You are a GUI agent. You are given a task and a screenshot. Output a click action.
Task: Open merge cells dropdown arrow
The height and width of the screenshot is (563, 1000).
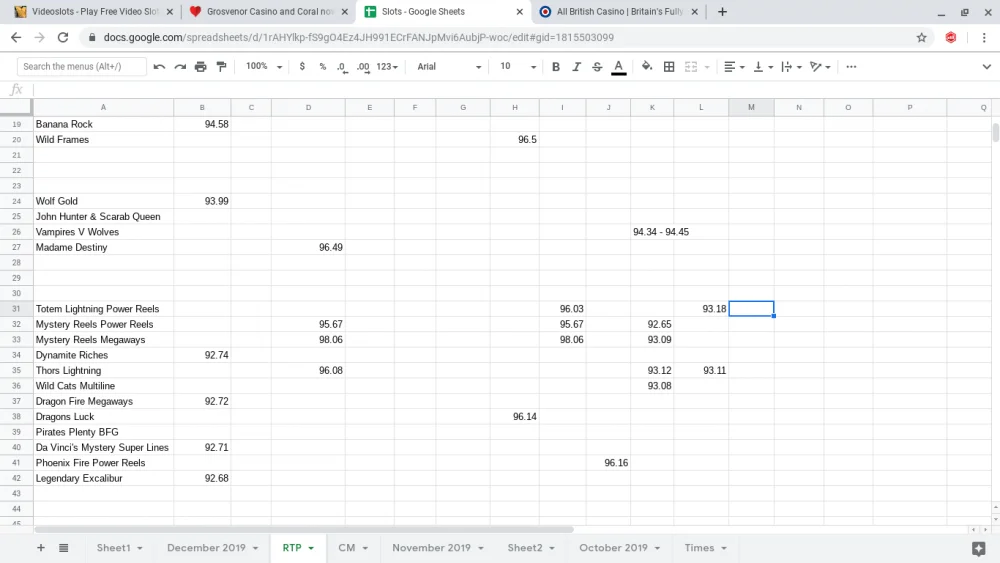click(707, 67)
